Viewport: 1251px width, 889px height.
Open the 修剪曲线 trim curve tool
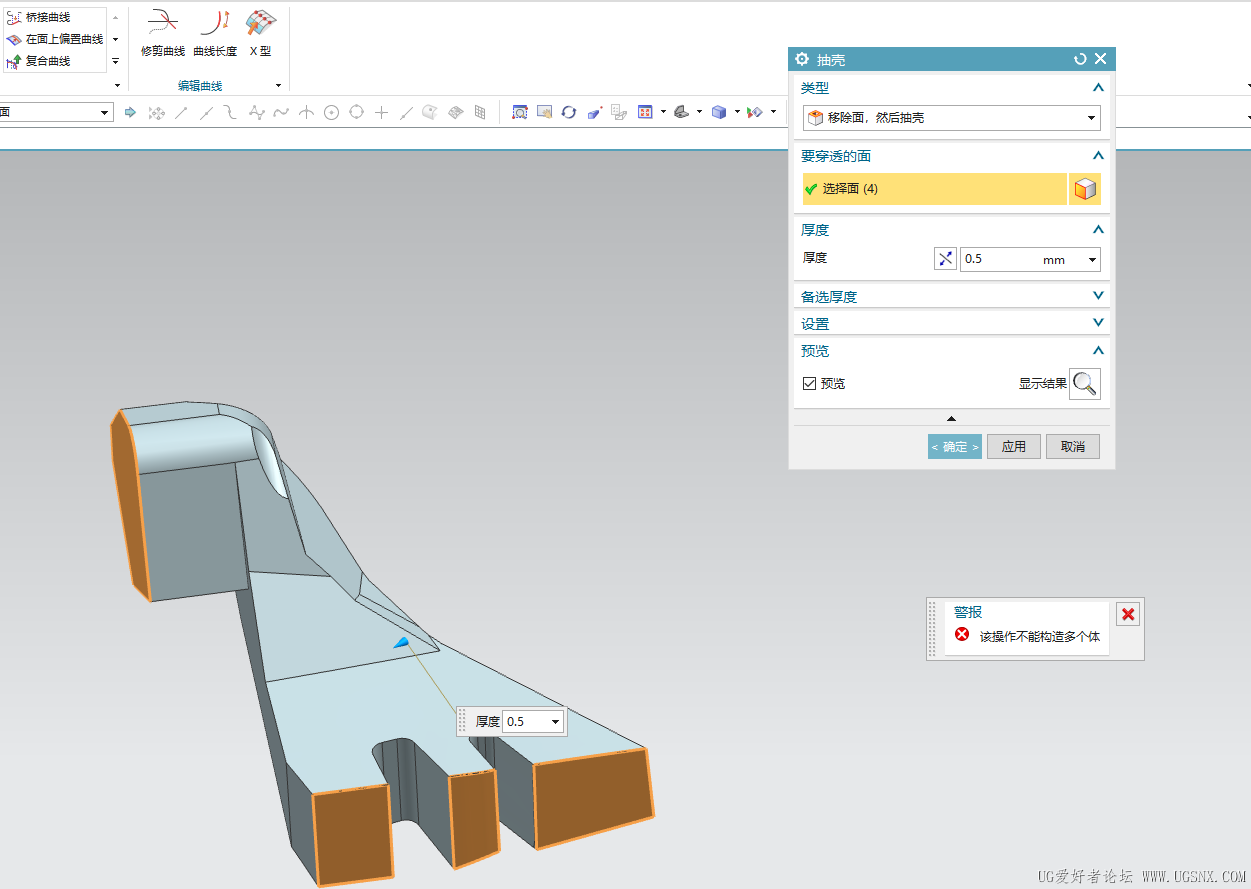click(162, 32)
